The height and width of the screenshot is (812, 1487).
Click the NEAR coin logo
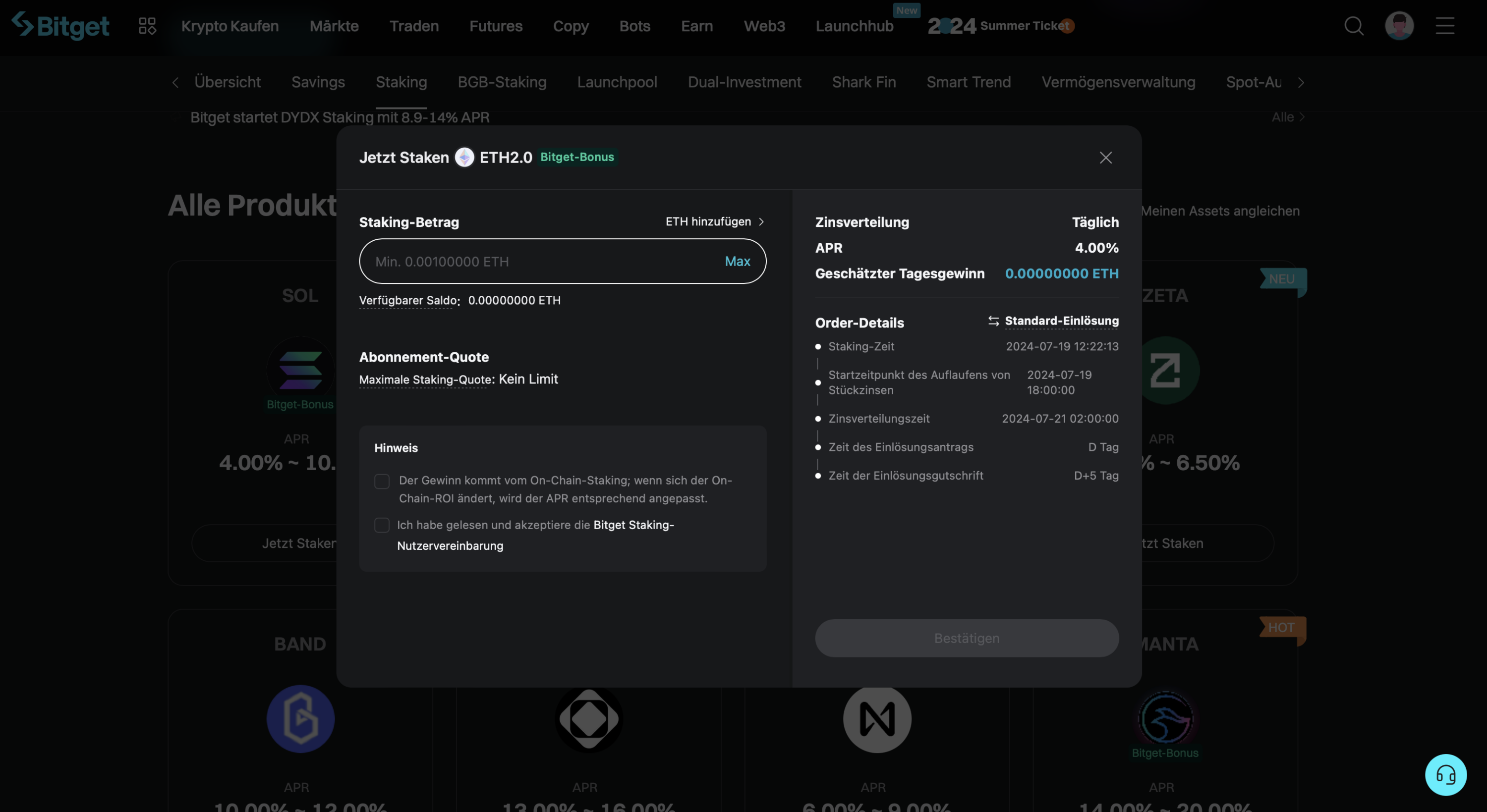click(x=877, y=718)
